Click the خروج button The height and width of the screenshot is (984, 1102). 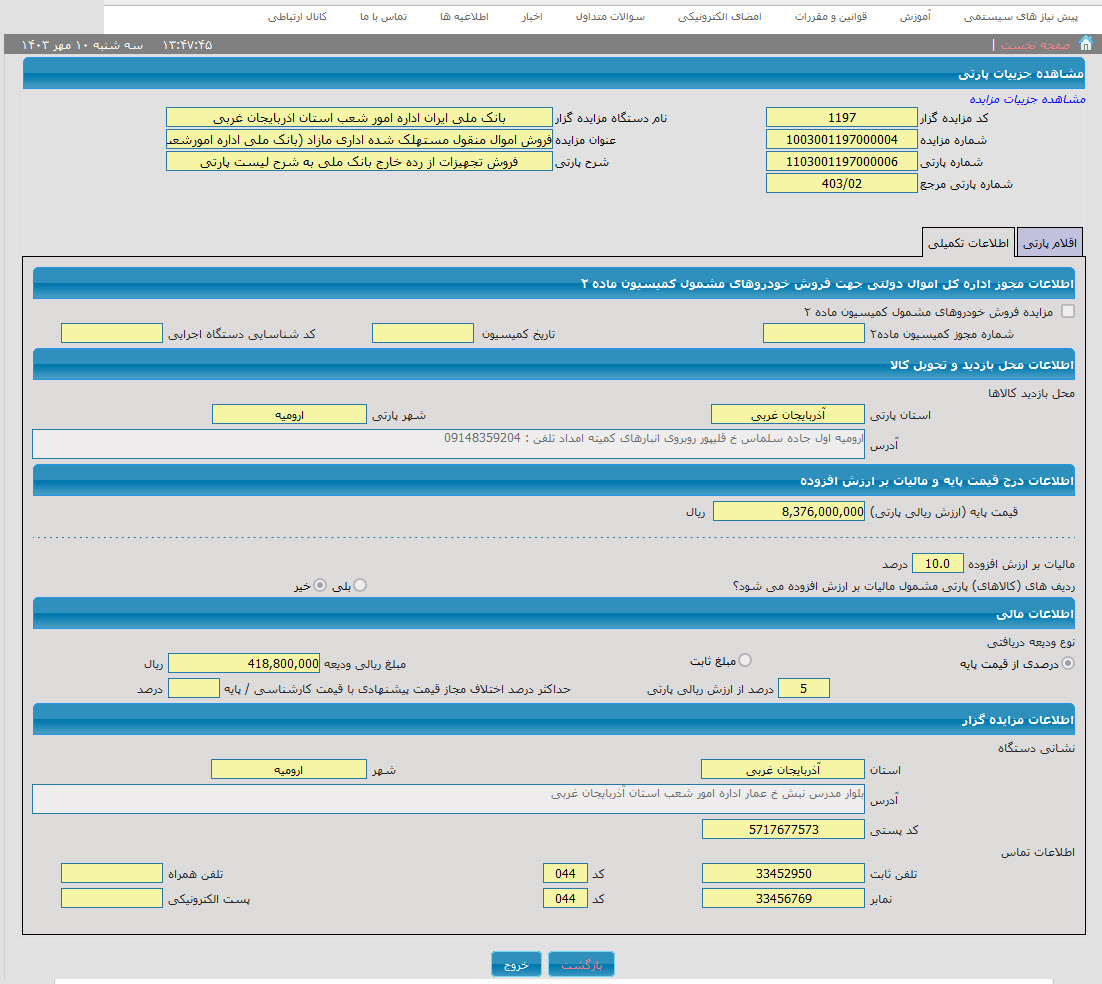[x=516, y=965]
